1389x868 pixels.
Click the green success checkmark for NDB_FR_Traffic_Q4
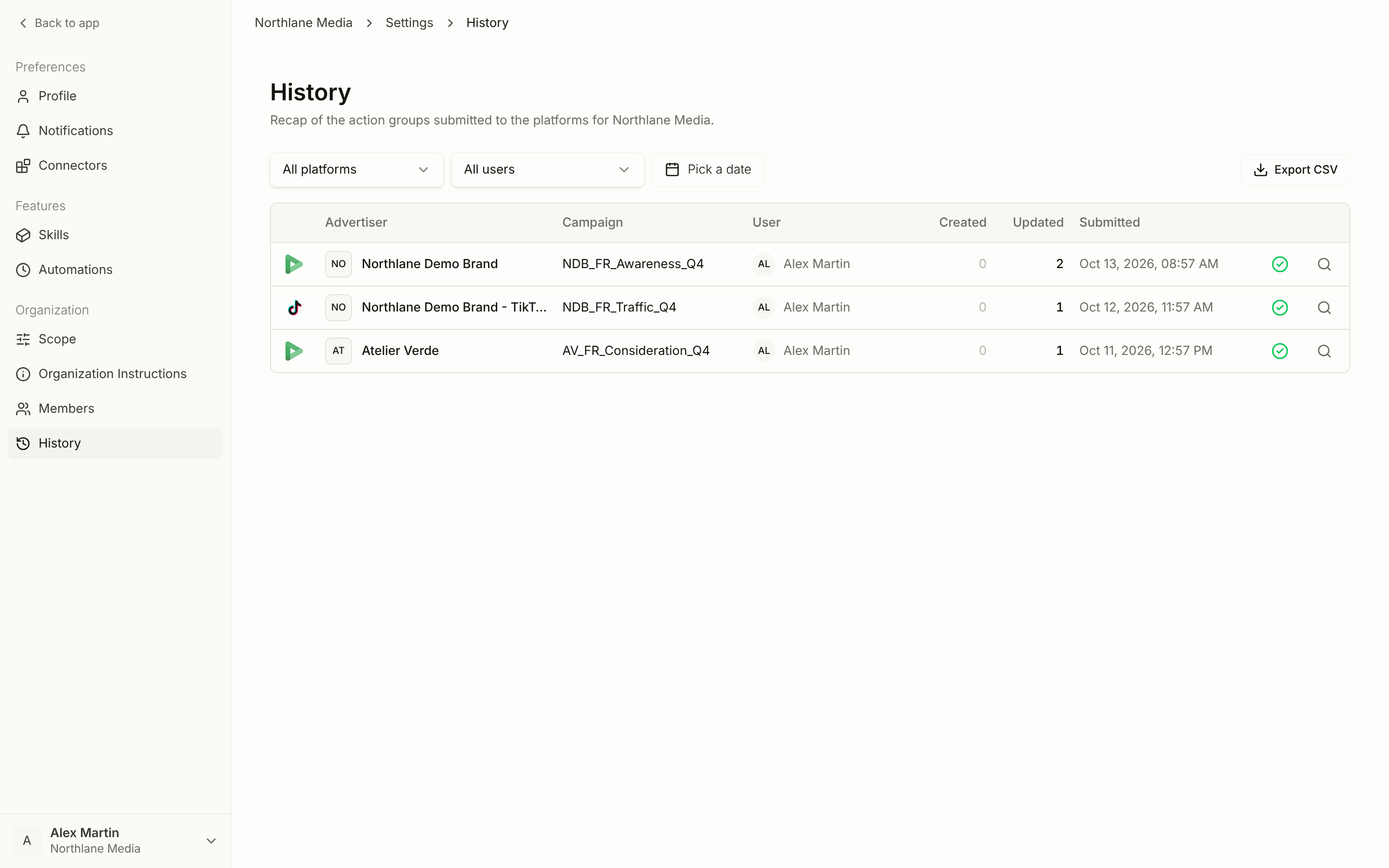click(1280, 308)
